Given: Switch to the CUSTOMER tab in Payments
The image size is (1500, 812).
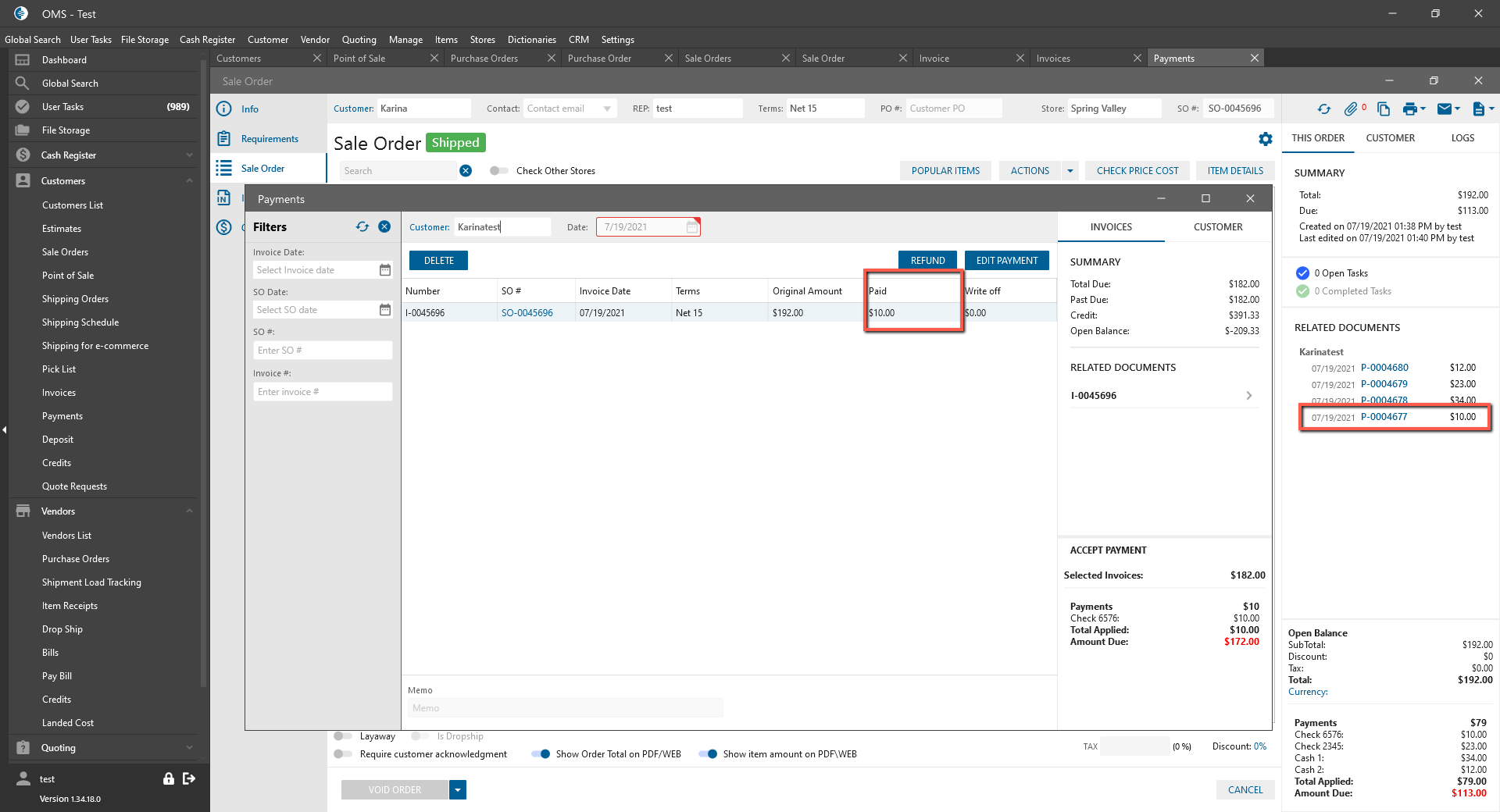Looking at the screenshot, I should [1218, 227].
